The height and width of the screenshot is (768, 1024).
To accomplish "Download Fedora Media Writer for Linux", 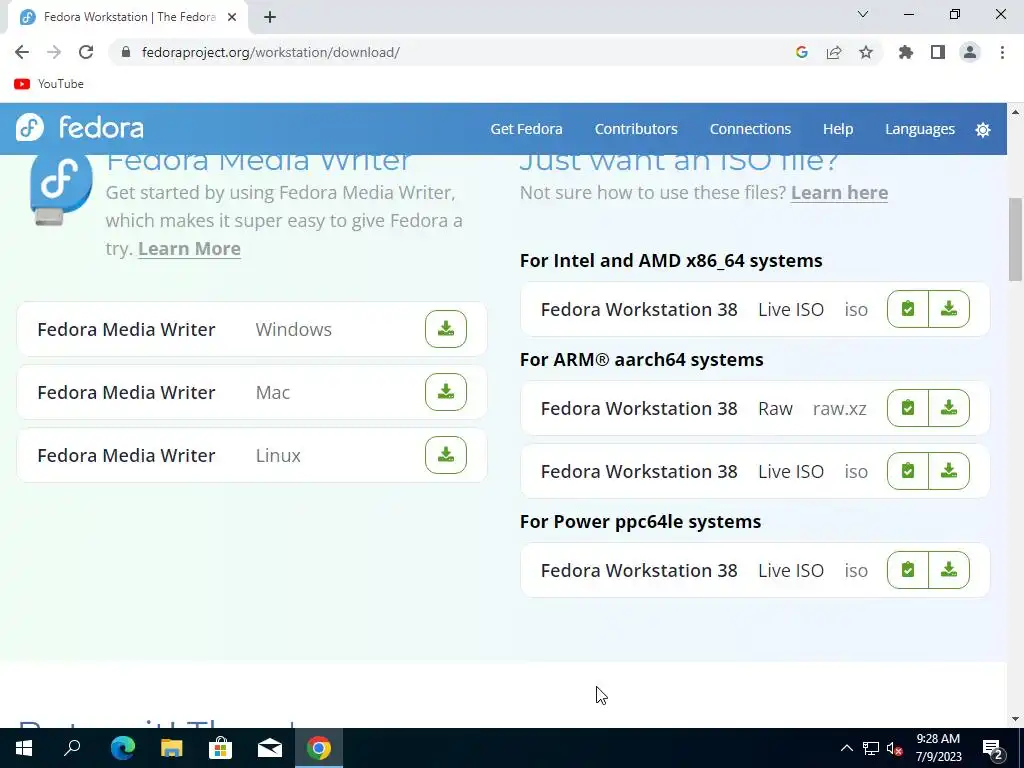I will click(445, 455).
